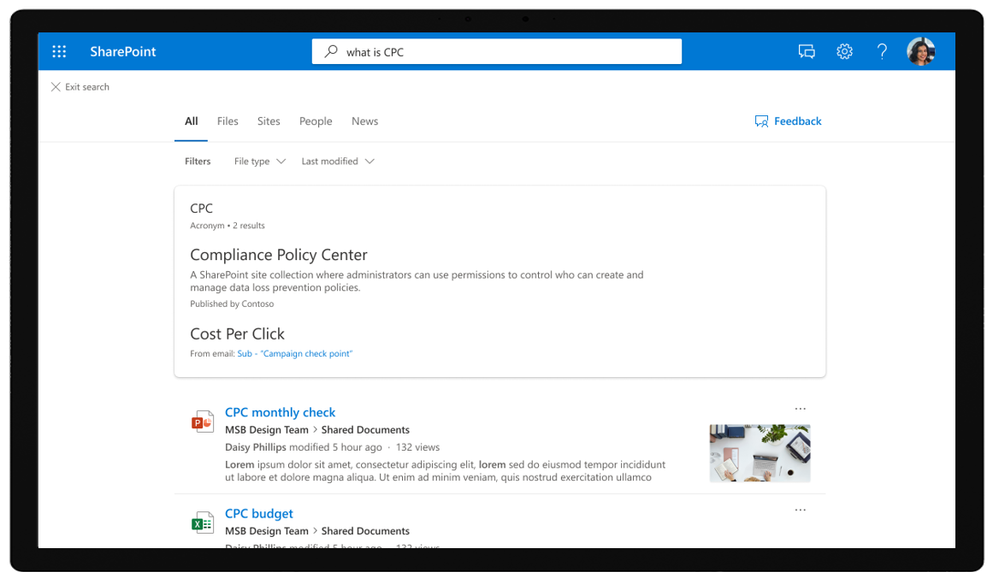Click the '132 views' text for CPC monthly check
Screen dimensions: 999x572
click(x=417, y=447)
